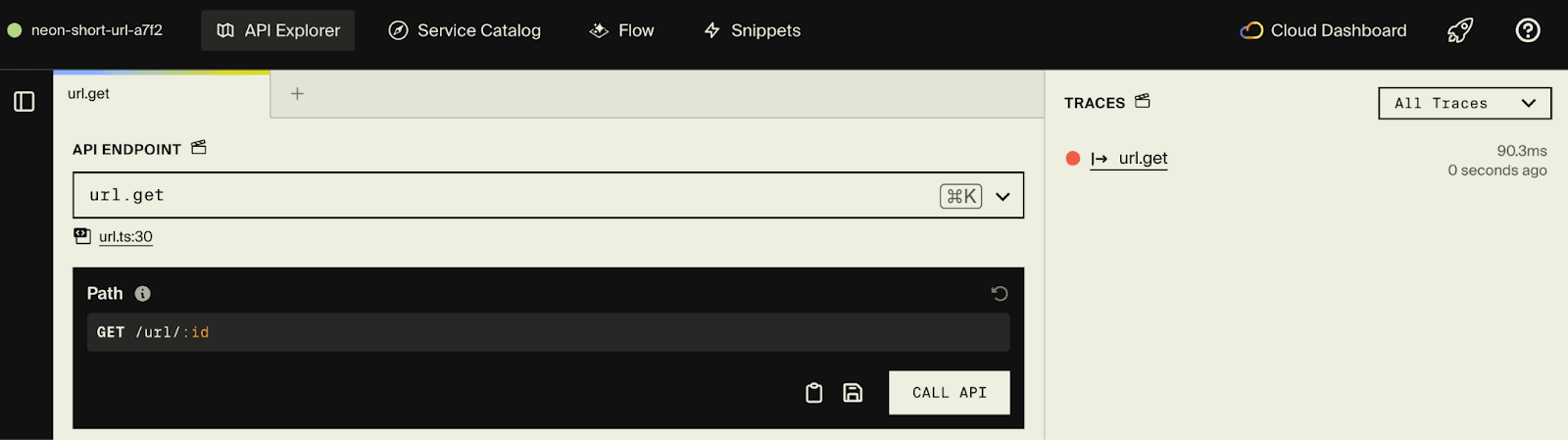Screen dimensions: 1568x440
Task: Toggle the sidebar panel icon
Action: coord(24,102)
